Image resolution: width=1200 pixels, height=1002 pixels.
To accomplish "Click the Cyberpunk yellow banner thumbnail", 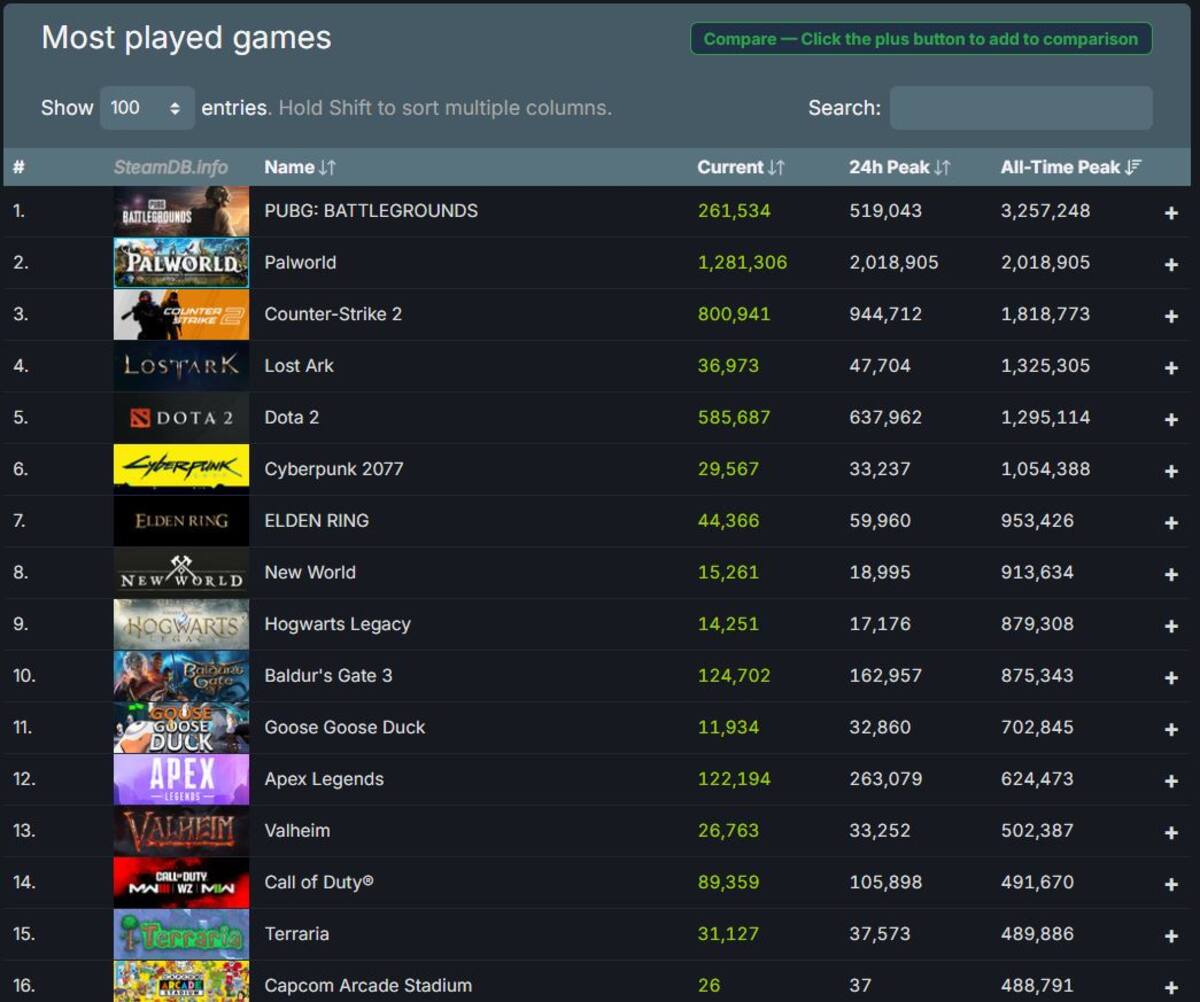I will click(x=181, y=469).
